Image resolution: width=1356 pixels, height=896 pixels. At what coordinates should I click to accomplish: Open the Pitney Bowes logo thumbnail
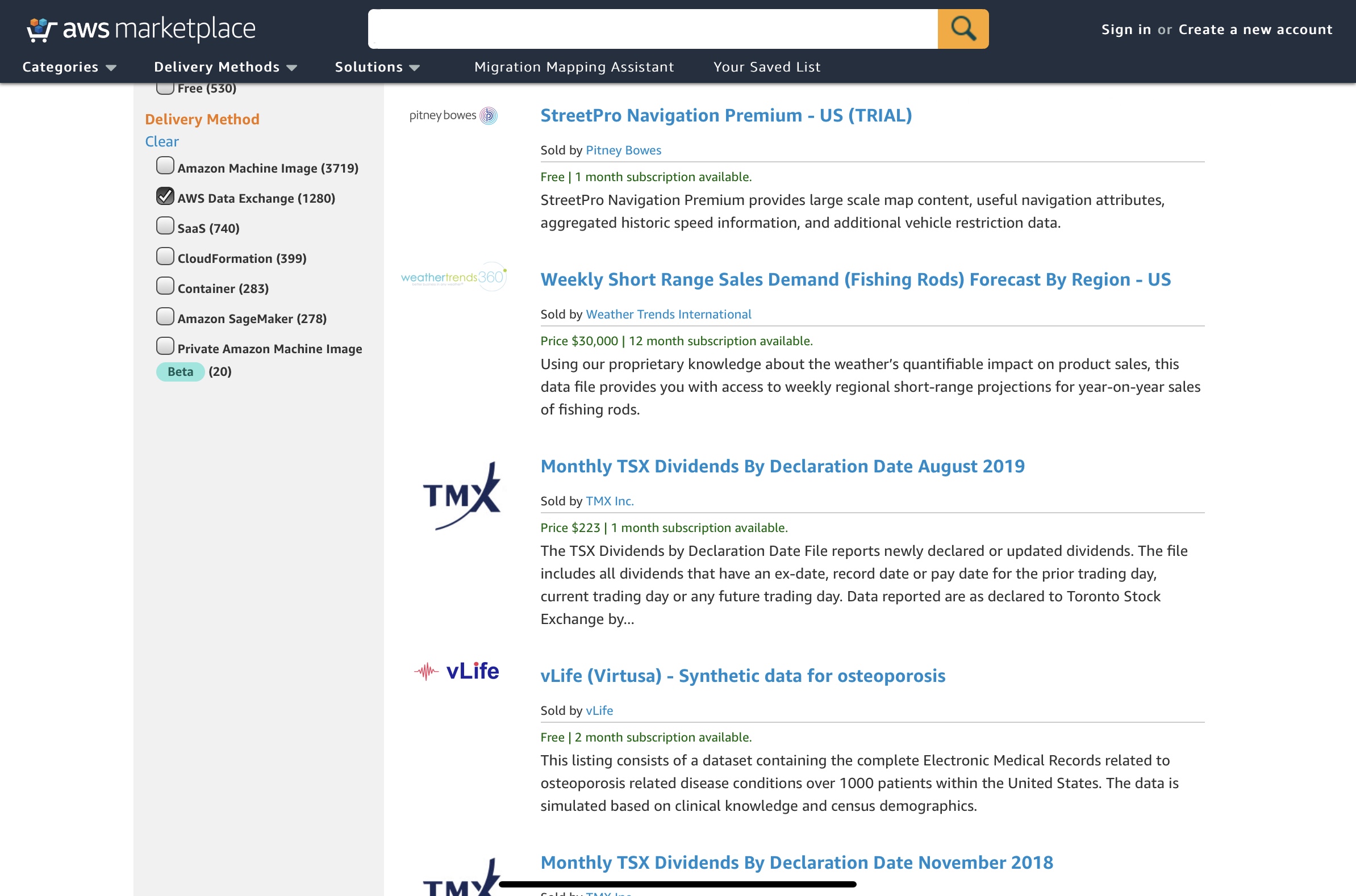(453, 115)
